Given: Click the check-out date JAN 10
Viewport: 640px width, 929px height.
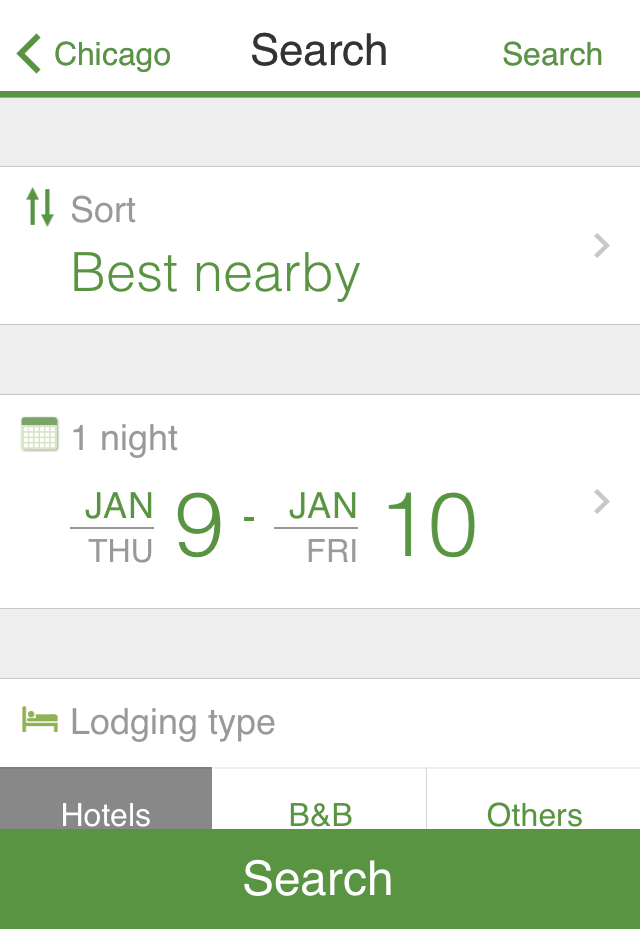Looking at the screenshot, I should (x=375, y=526).
